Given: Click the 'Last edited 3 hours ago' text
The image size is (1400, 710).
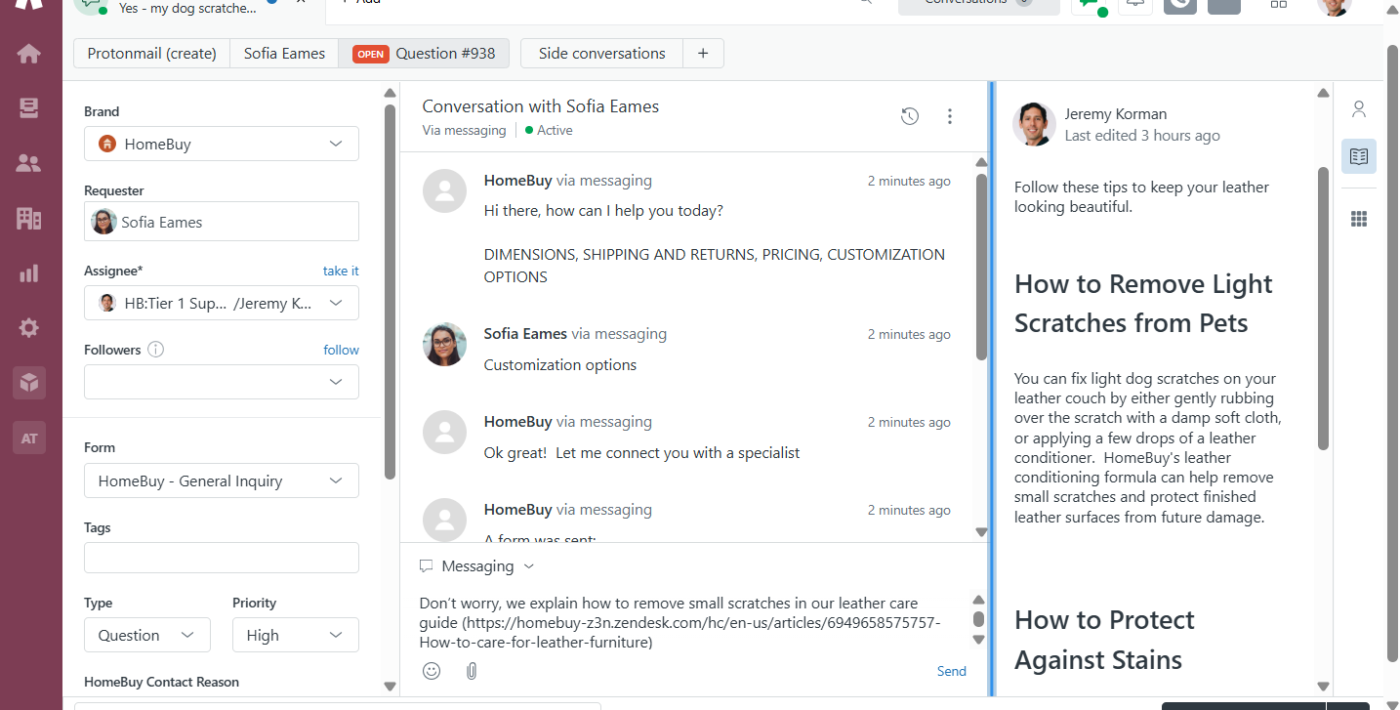Looking at the screenshot, I should 1142,135.
